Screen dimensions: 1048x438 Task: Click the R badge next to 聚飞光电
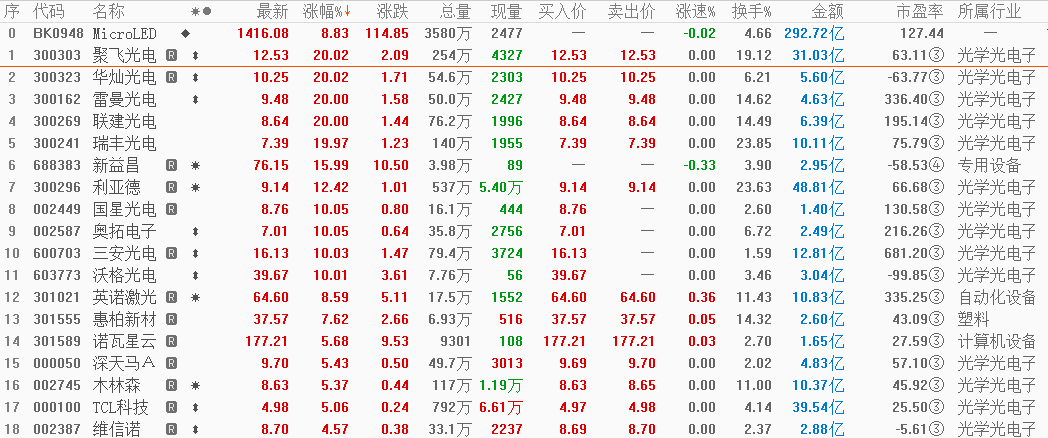[172, 56]
